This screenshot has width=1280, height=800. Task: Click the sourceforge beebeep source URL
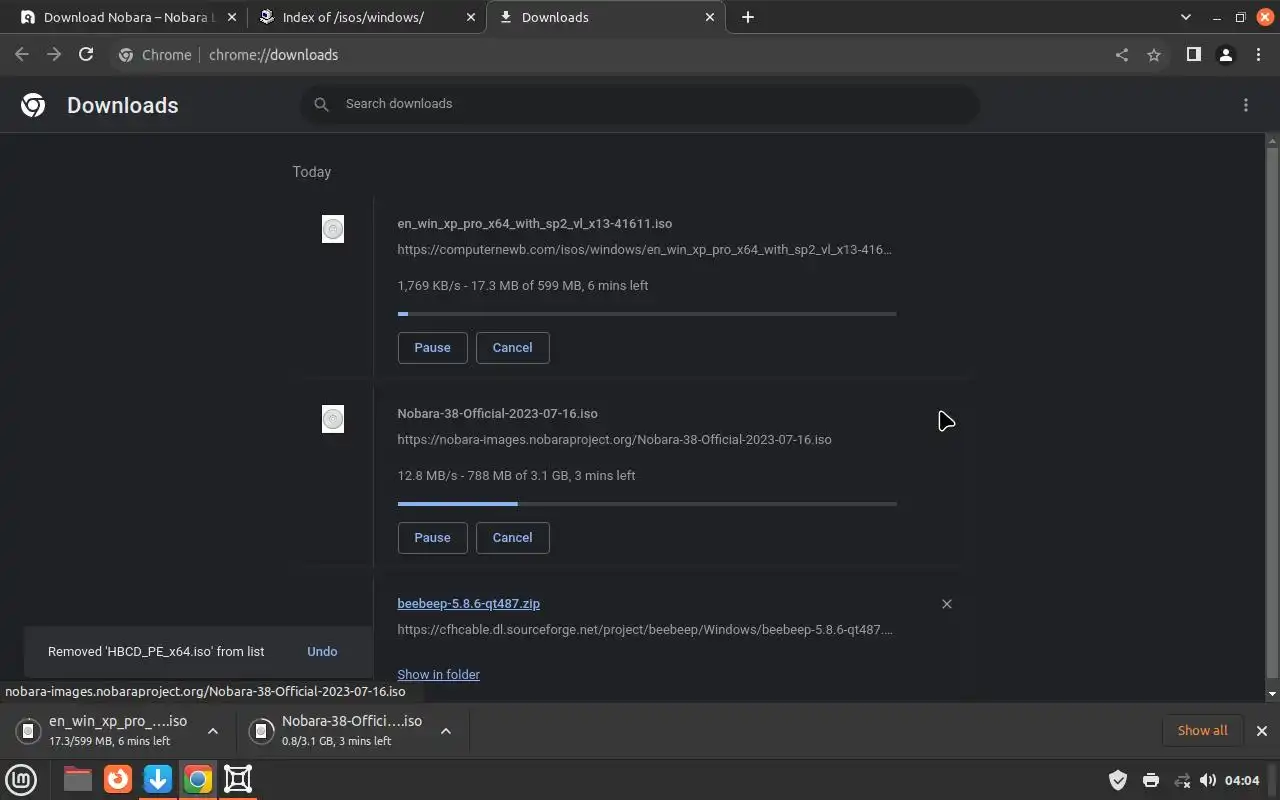pyautogui.click(x=645, y=630)
